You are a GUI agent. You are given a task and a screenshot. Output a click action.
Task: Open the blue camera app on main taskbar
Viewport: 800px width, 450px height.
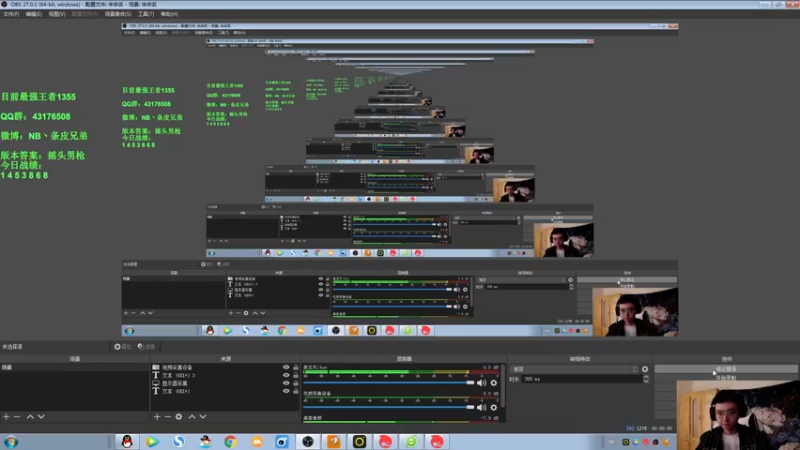pyautogui.click(x=282, y=442)
